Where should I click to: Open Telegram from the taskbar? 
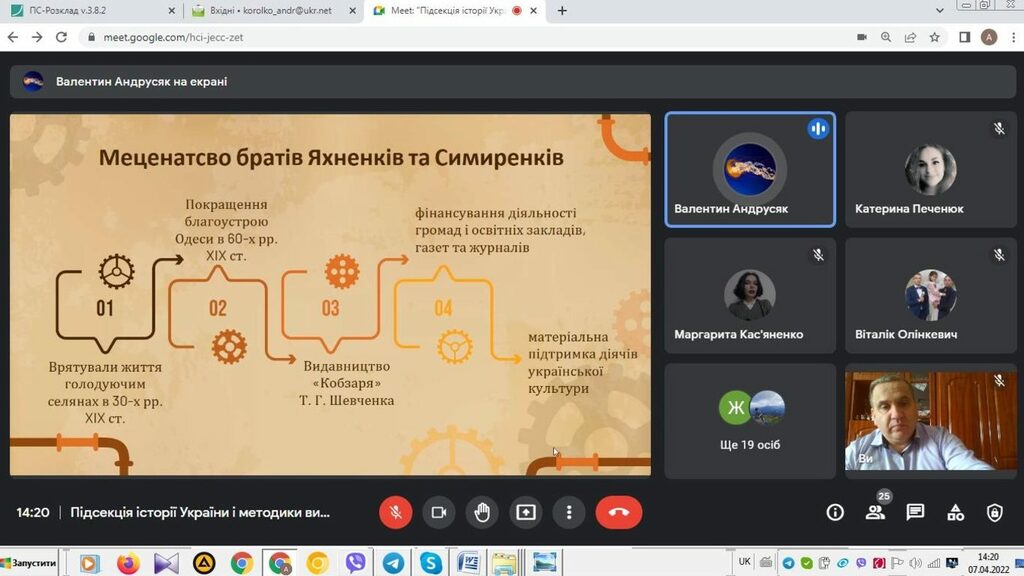[x=393, y=563]
